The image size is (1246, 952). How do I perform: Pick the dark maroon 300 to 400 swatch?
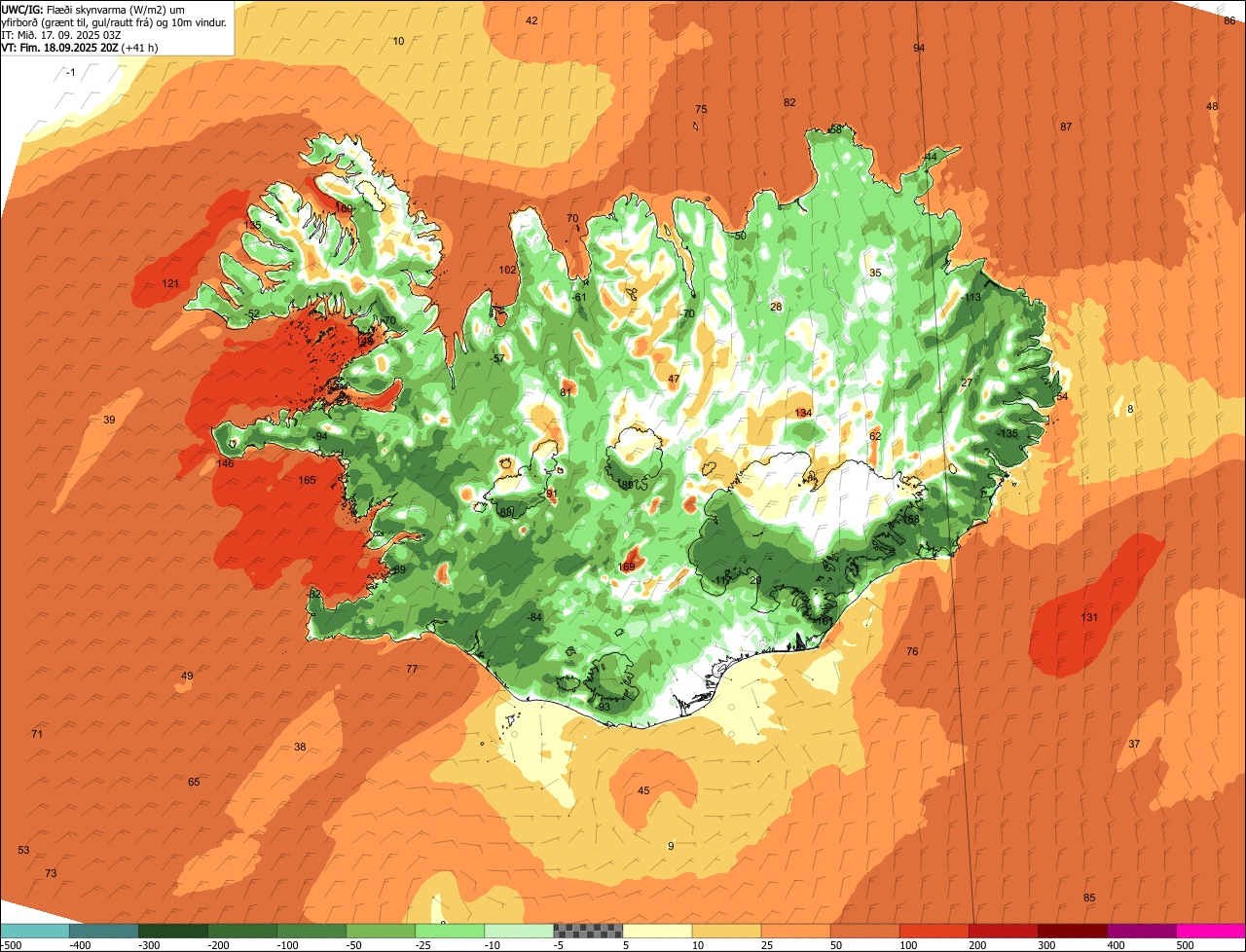coord(1073,931)
